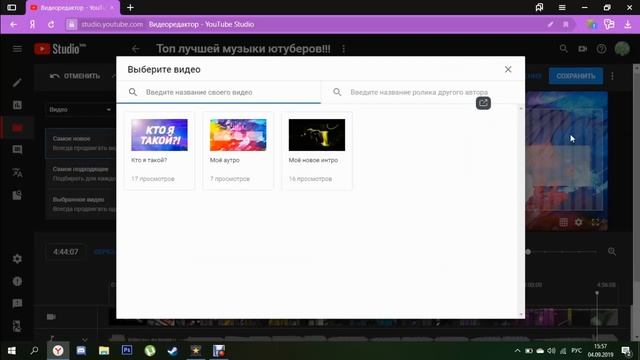Open Windows Start menu
Screen dimensions: 640x360
click(11, 351)
